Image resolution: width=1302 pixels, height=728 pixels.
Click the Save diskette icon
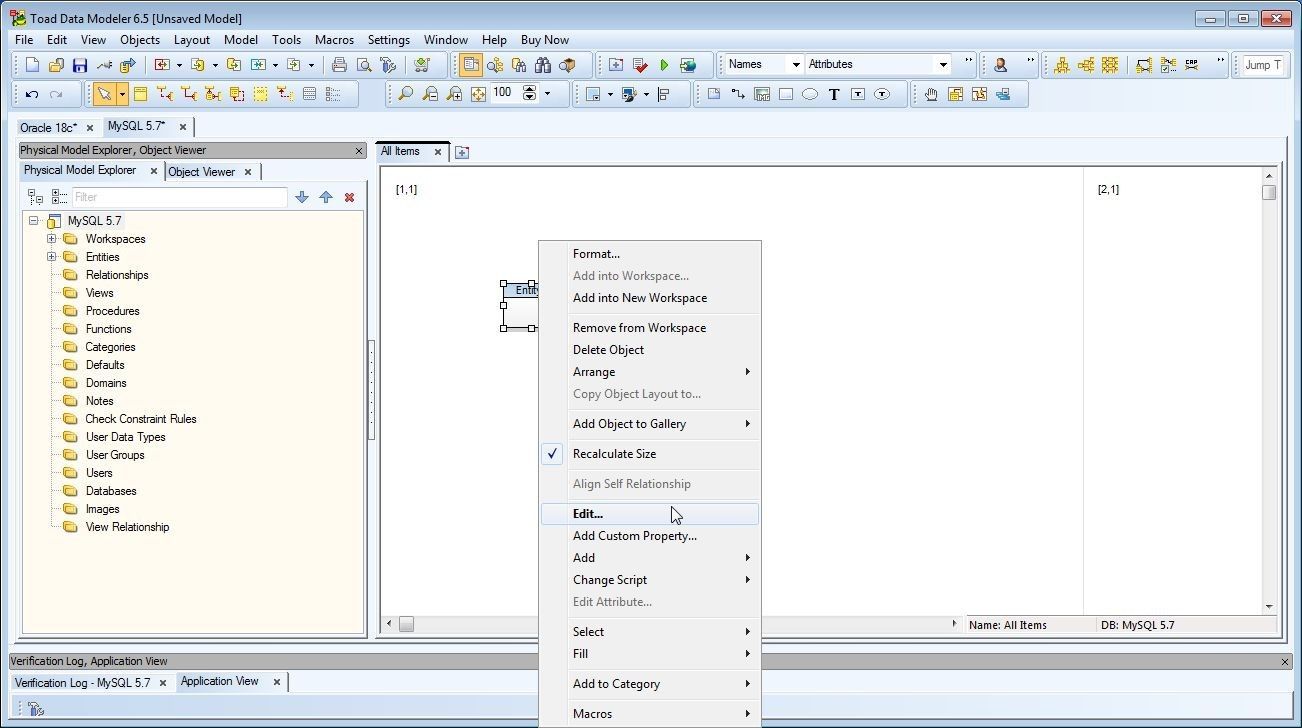pos(80,65)
